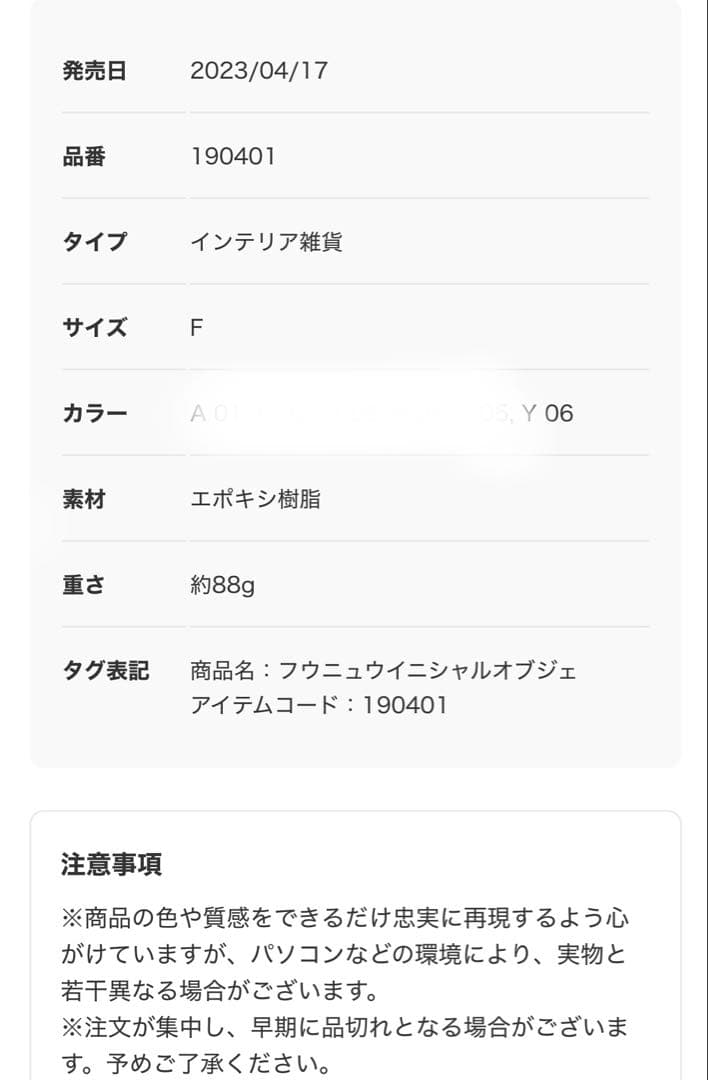The width and height of the screenshot is (708, 1080).
Task: Select the 商品名 フウニュウイニシャルオブジェ line
Action: click(x=383, y=670)
